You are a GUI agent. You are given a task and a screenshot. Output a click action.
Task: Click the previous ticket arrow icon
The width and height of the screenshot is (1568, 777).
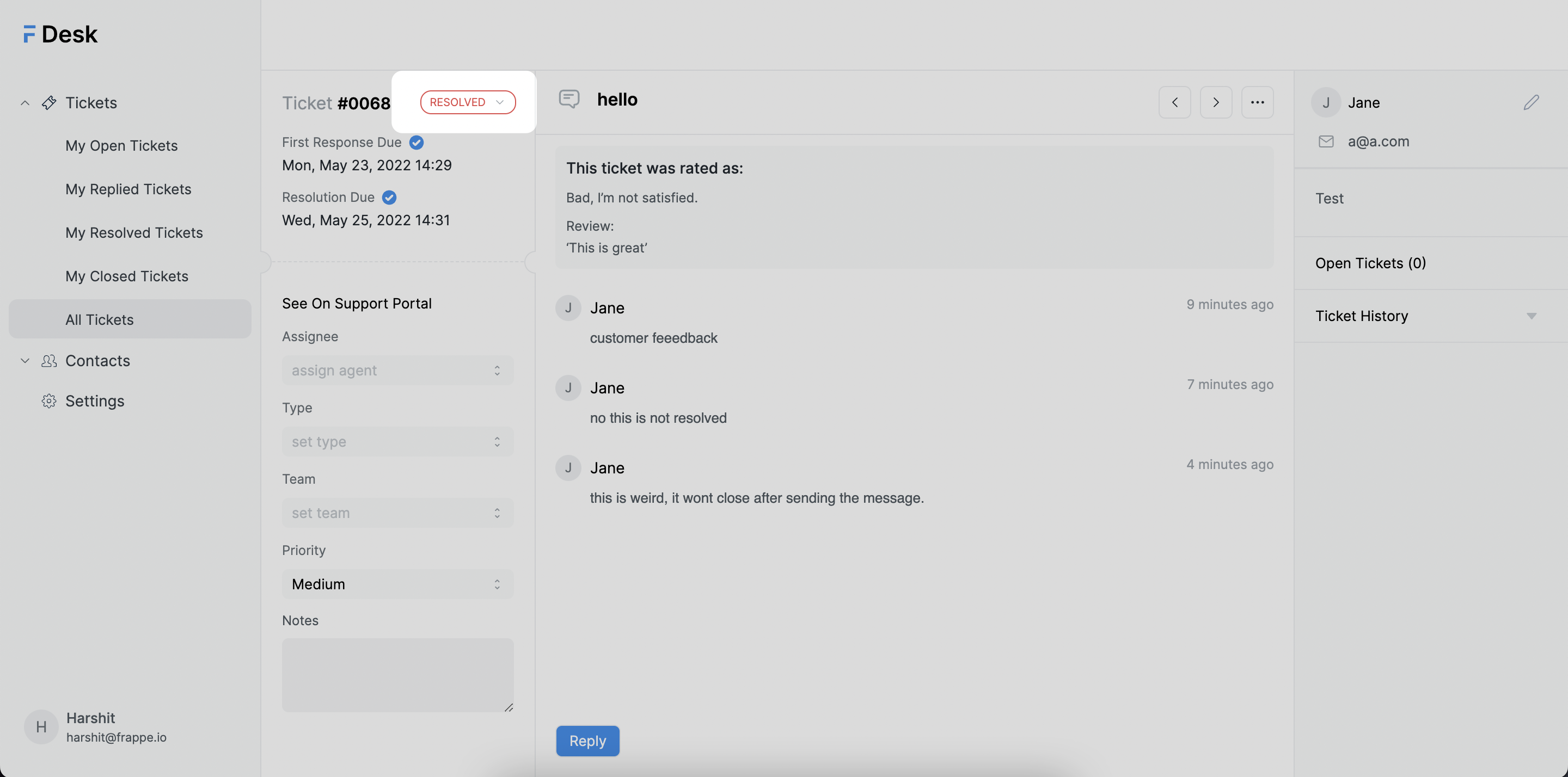(1174, 102)
